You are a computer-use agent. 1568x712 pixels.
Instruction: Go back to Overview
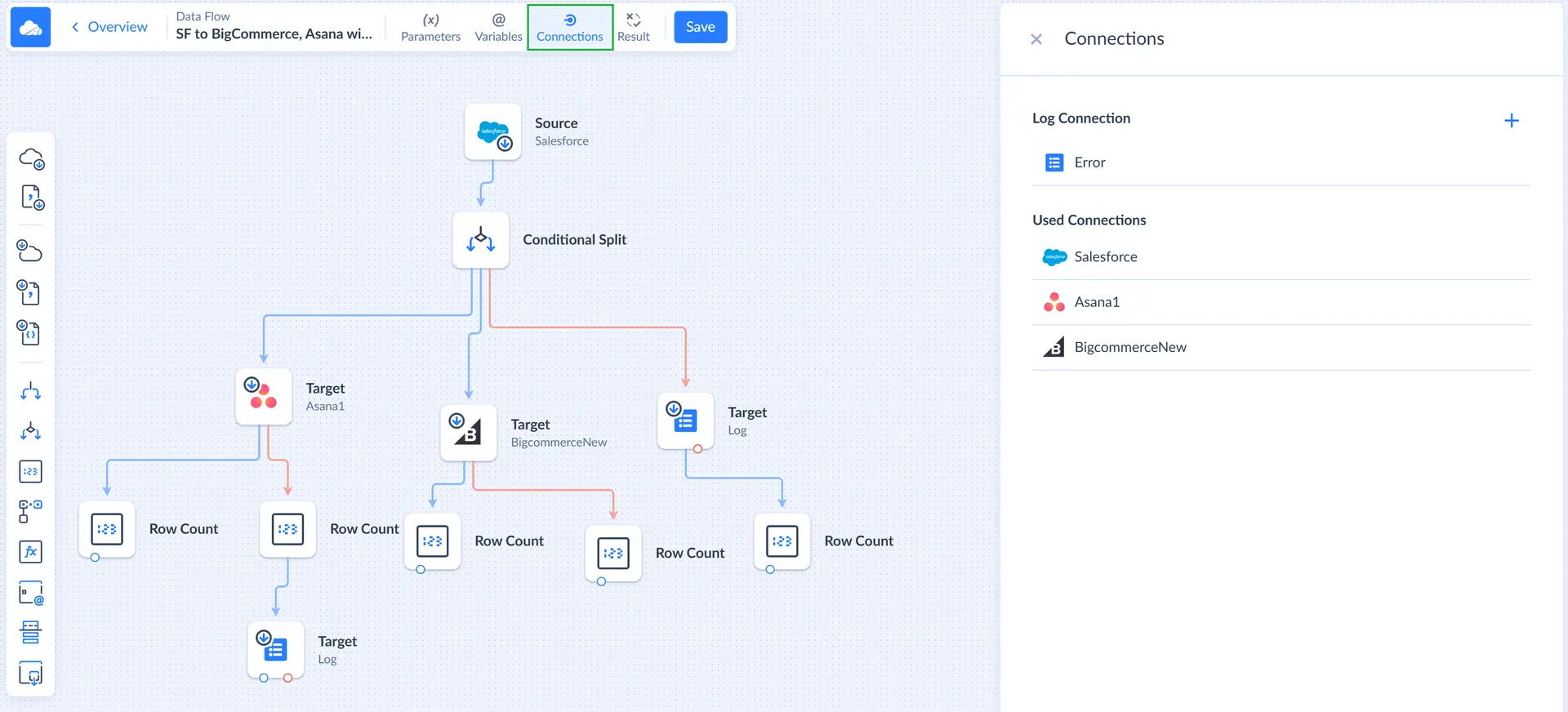click(x=109, y=27)
